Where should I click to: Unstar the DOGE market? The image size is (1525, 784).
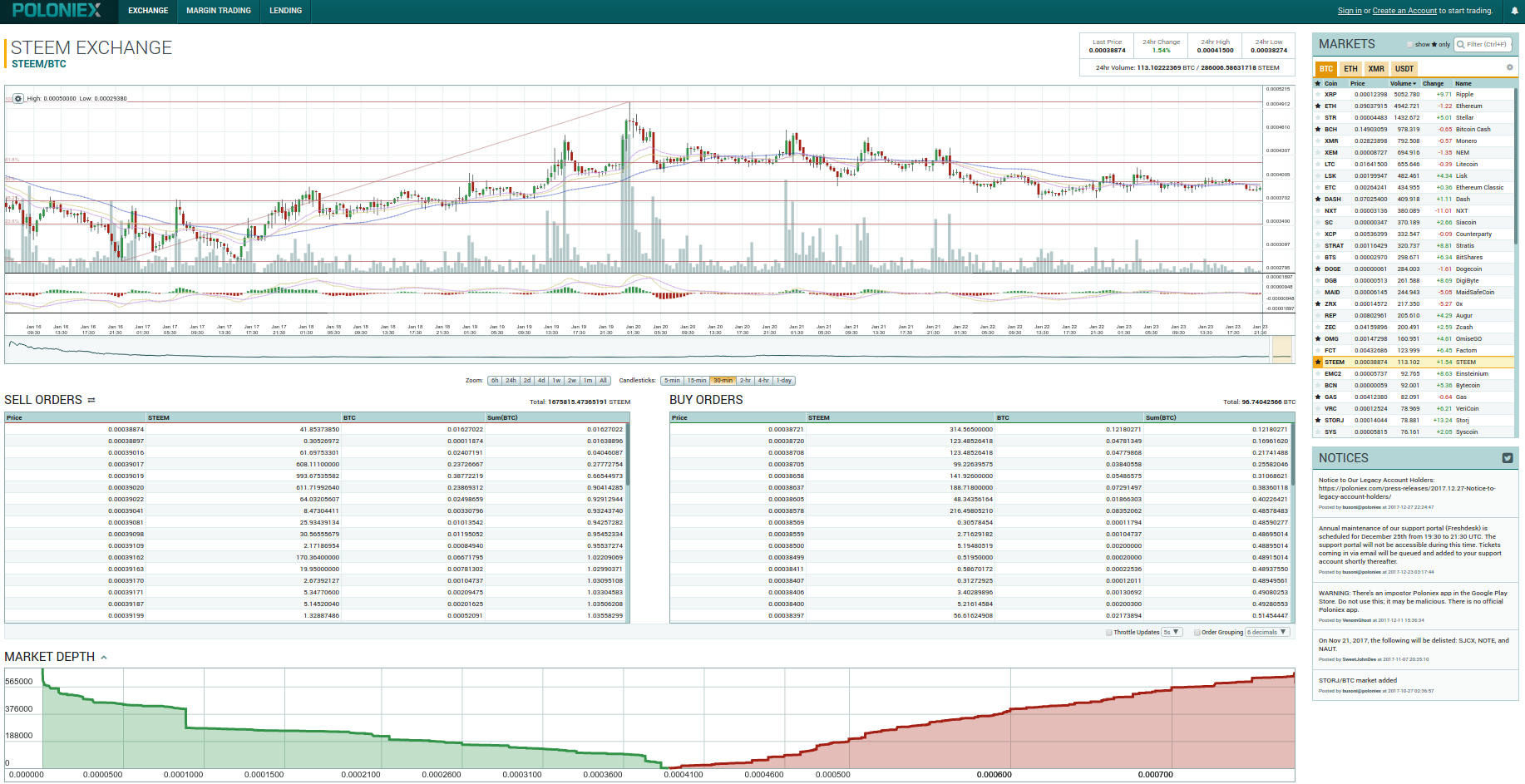(x=1318, y=269)
